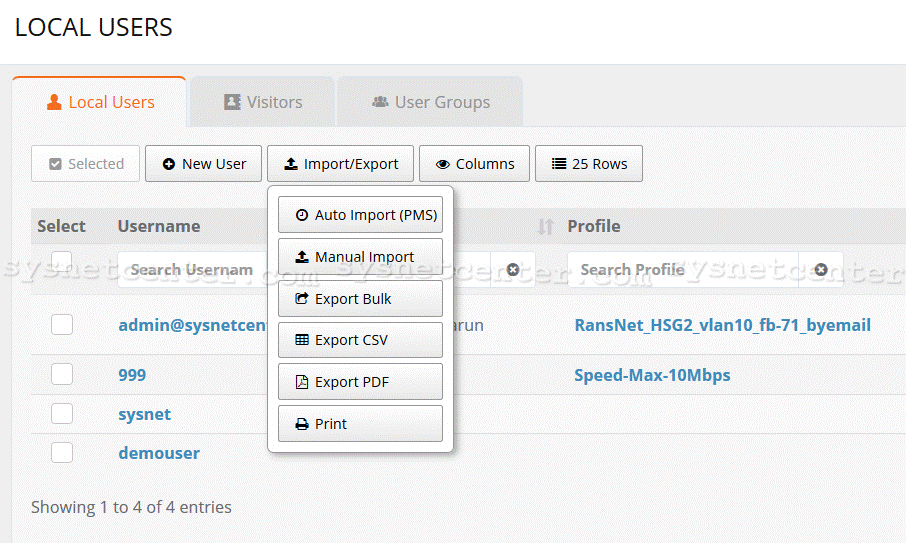Click the LOCAL USERS page title
Screen dimensions: 906x543
[x=94, y=27]
